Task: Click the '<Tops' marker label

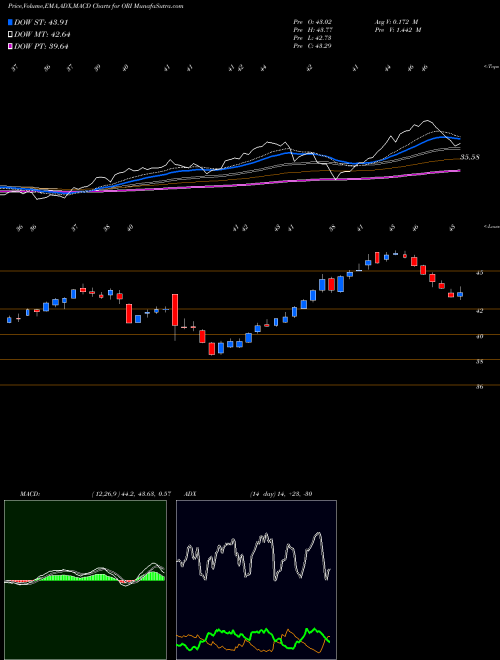Action: tap(491, 67)
